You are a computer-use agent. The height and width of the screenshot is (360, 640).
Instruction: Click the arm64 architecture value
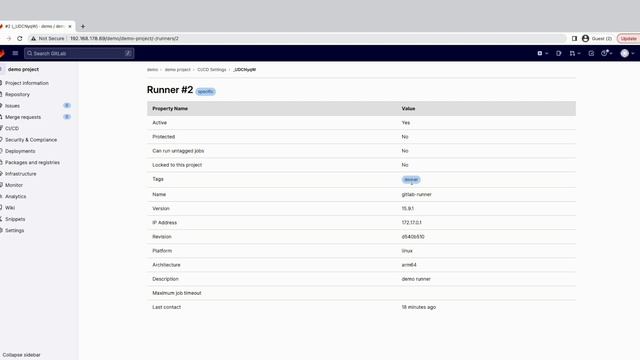pos(409,265)
